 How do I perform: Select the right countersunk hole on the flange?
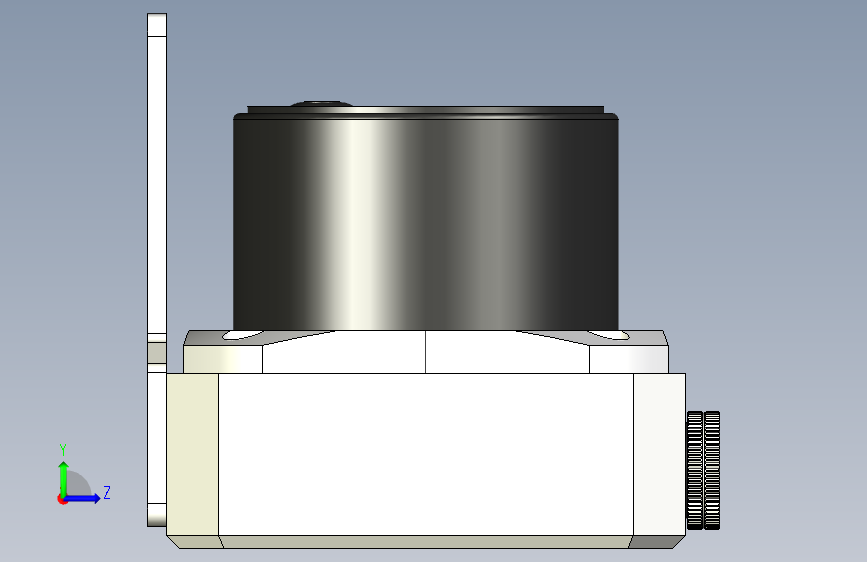(x=609, y=335)
